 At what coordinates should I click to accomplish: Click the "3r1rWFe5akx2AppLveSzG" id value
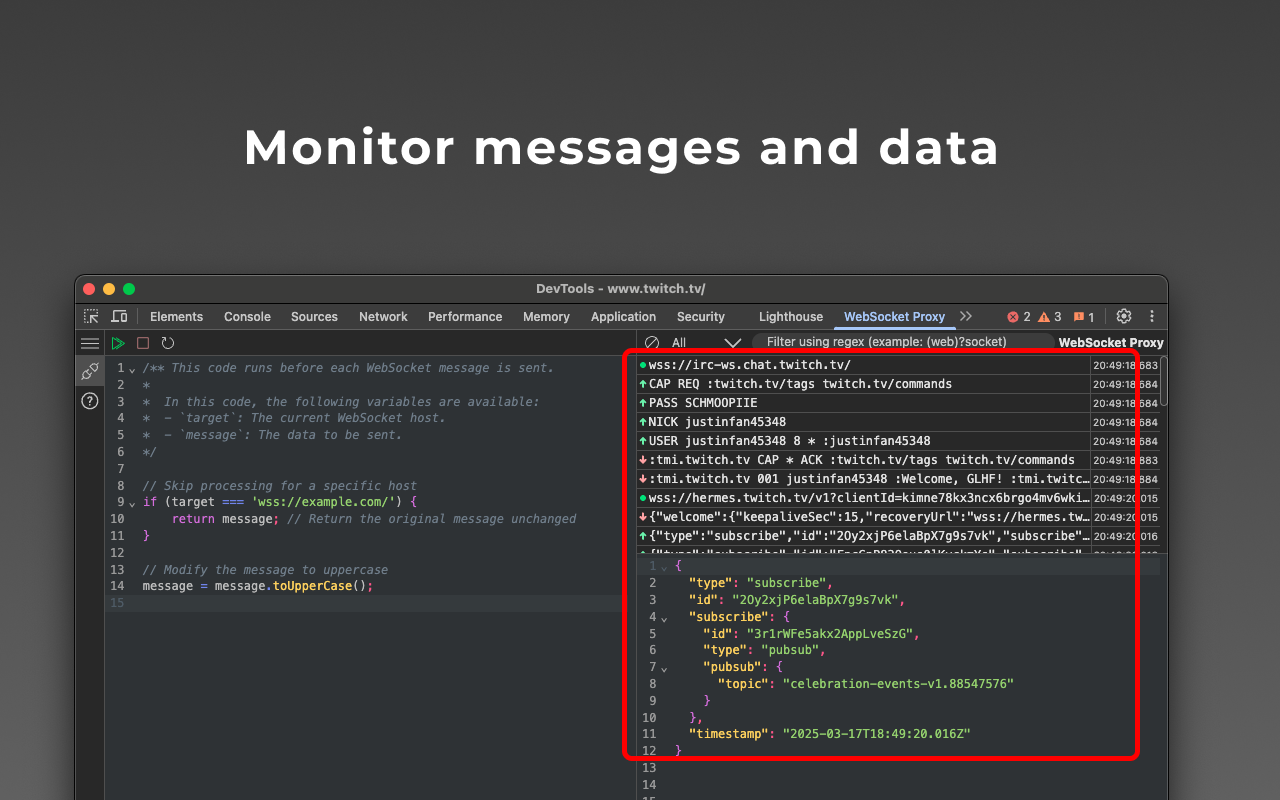(x=832, y=634)
